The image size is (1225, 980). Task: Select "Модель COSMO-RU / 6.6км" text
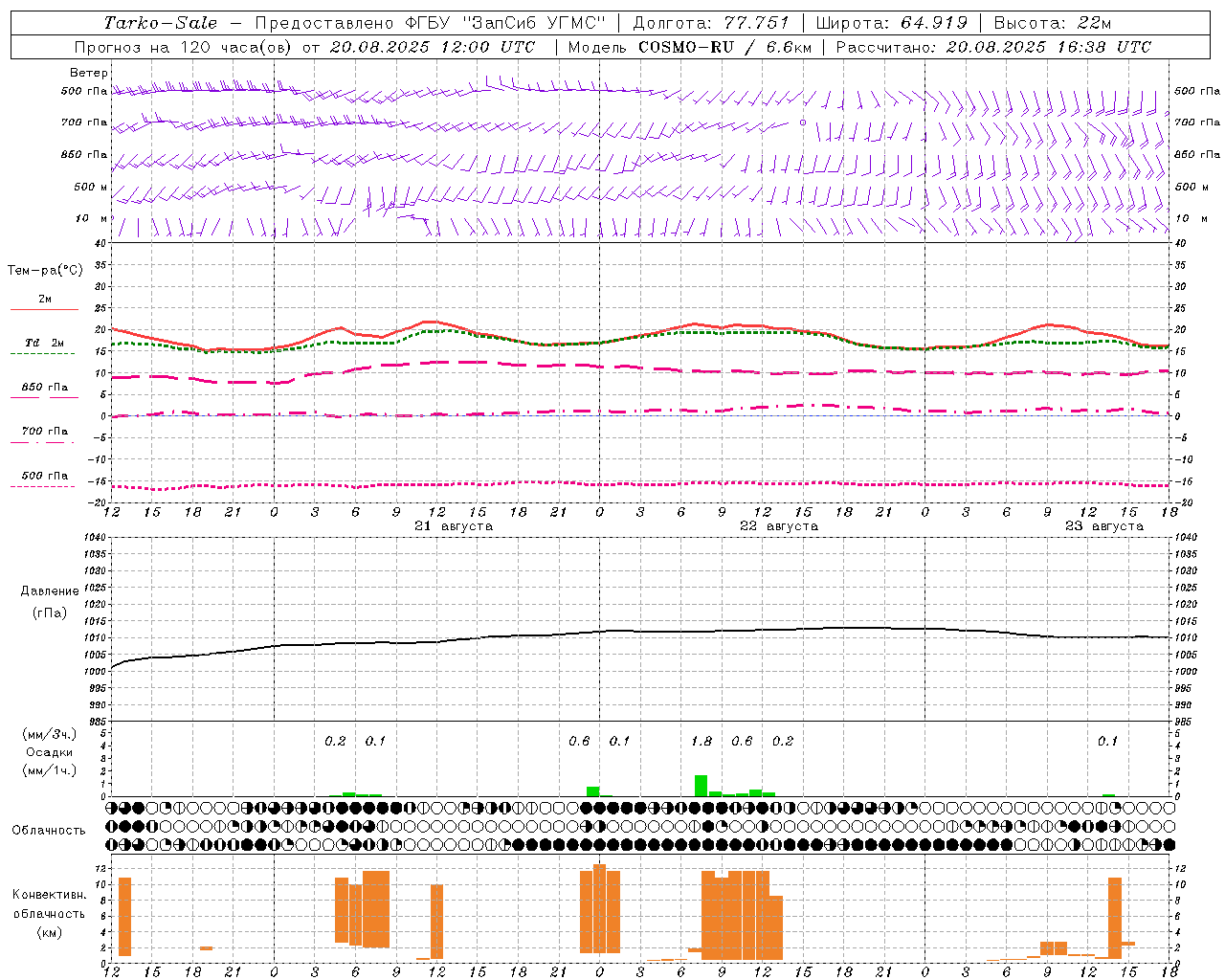(x=690, y=47)
